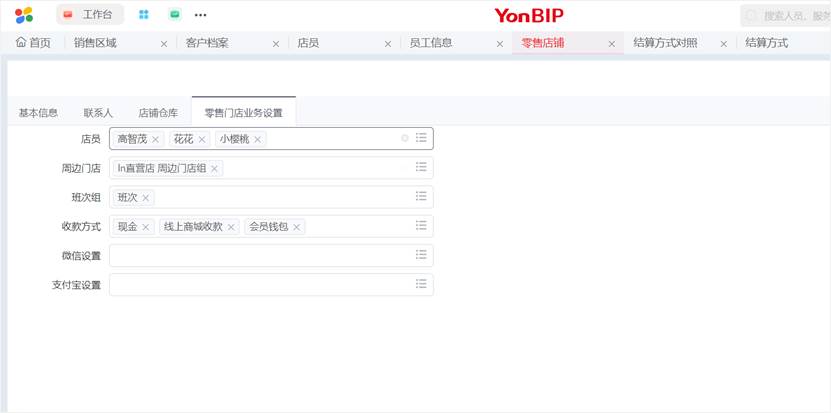This screenshot has width=831, height=413.
Task: Open list picker icon for 收款方式 field
Action: point(421,226)
